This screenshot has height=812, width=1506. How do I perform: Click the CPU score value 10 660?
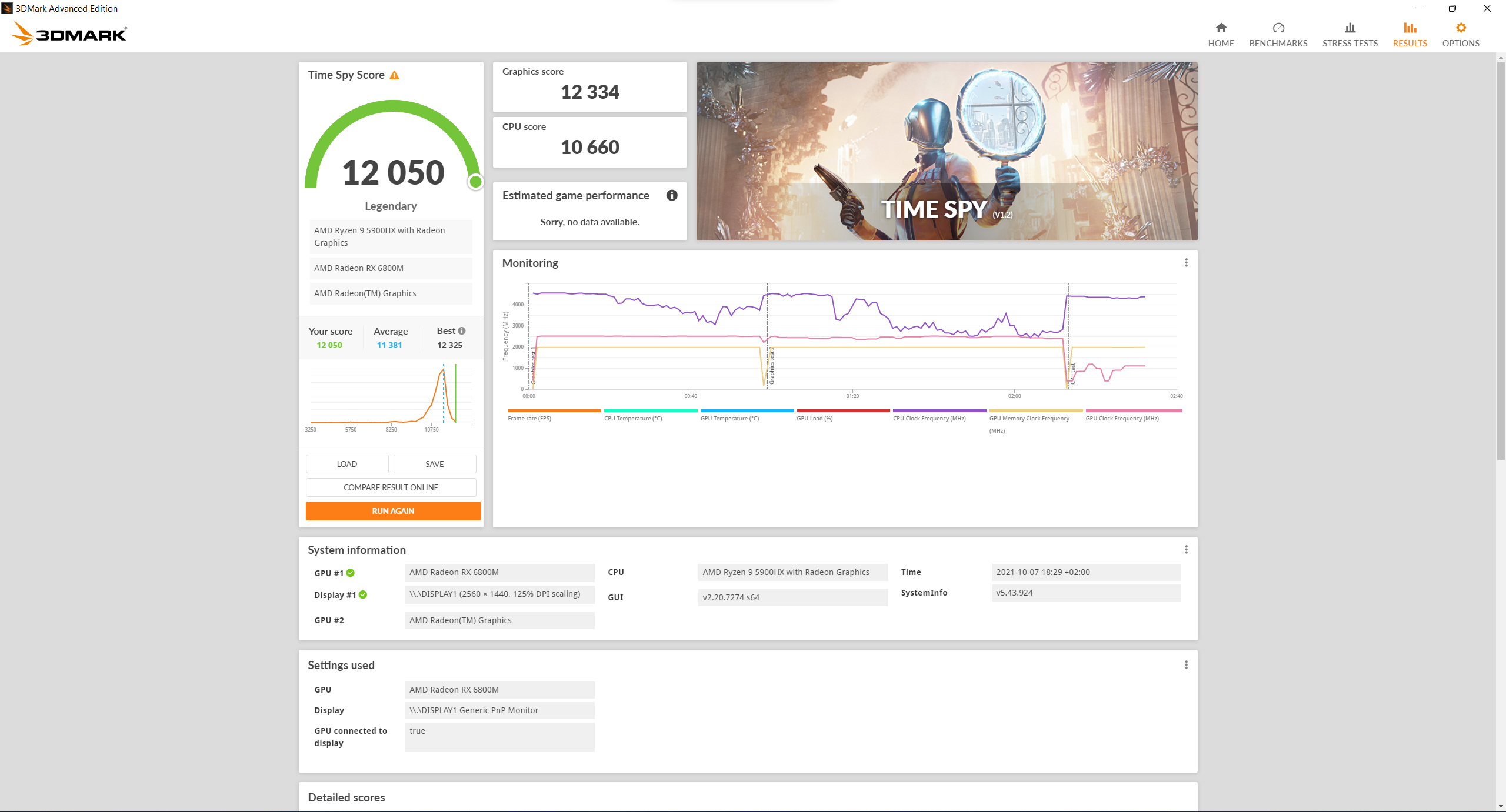pos(589,148)
